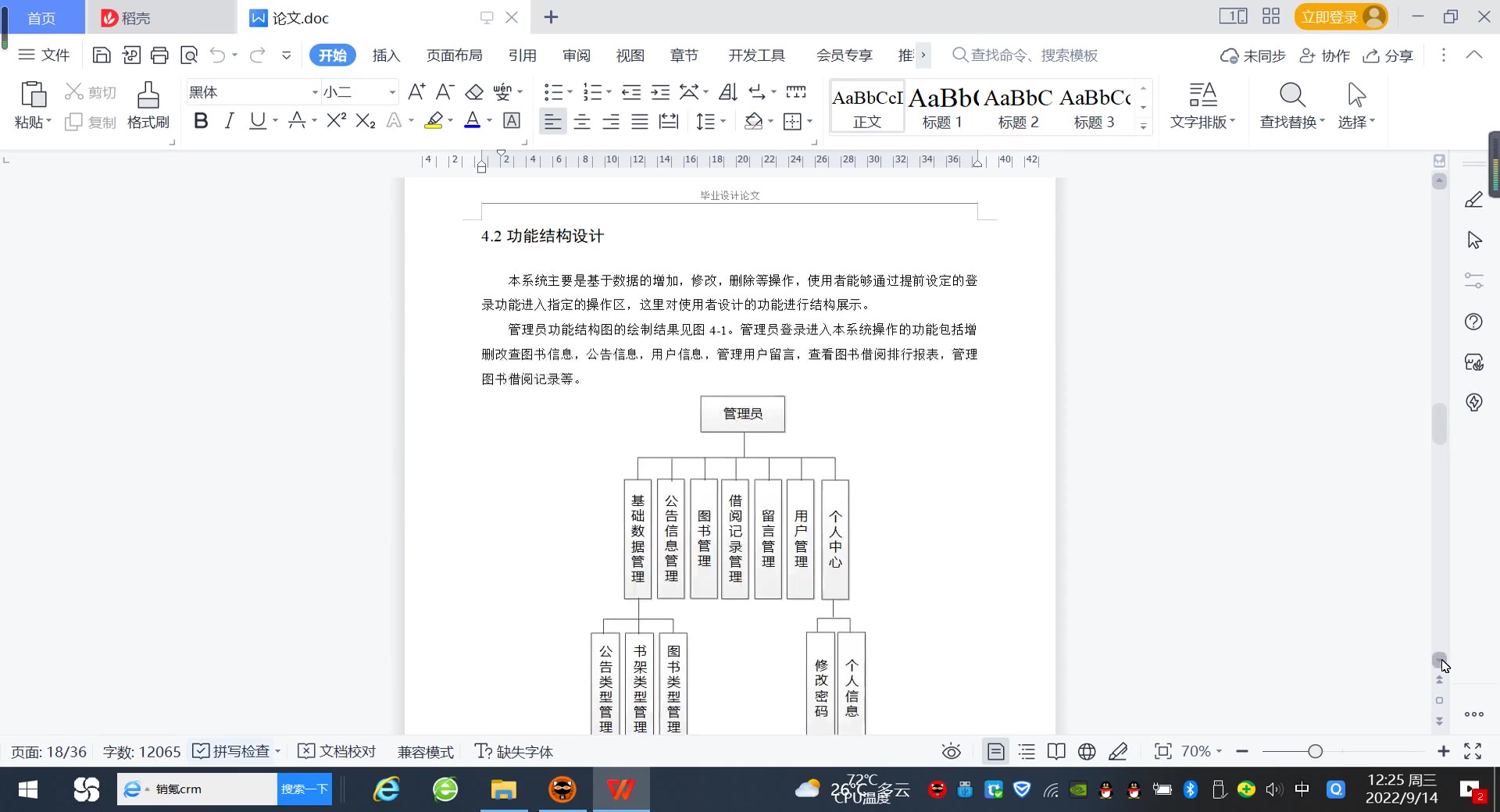This screenshot has width=1500, height=812.
Task: Switch to the 审阅 tab
Action: pyautogui.click(x=577, y=55)
